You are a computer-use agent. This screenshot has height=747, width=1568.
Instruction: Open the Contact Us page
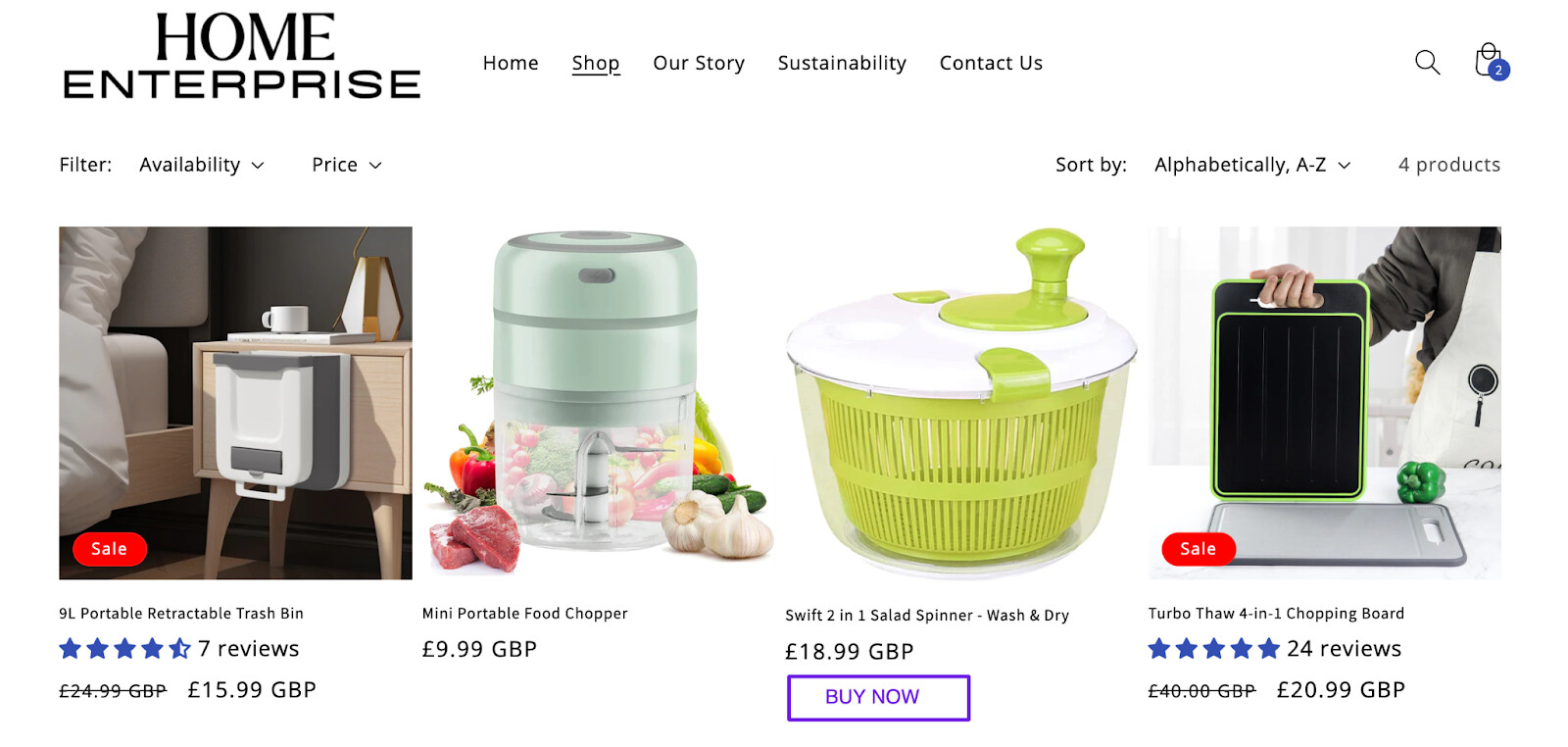point(991,63)
